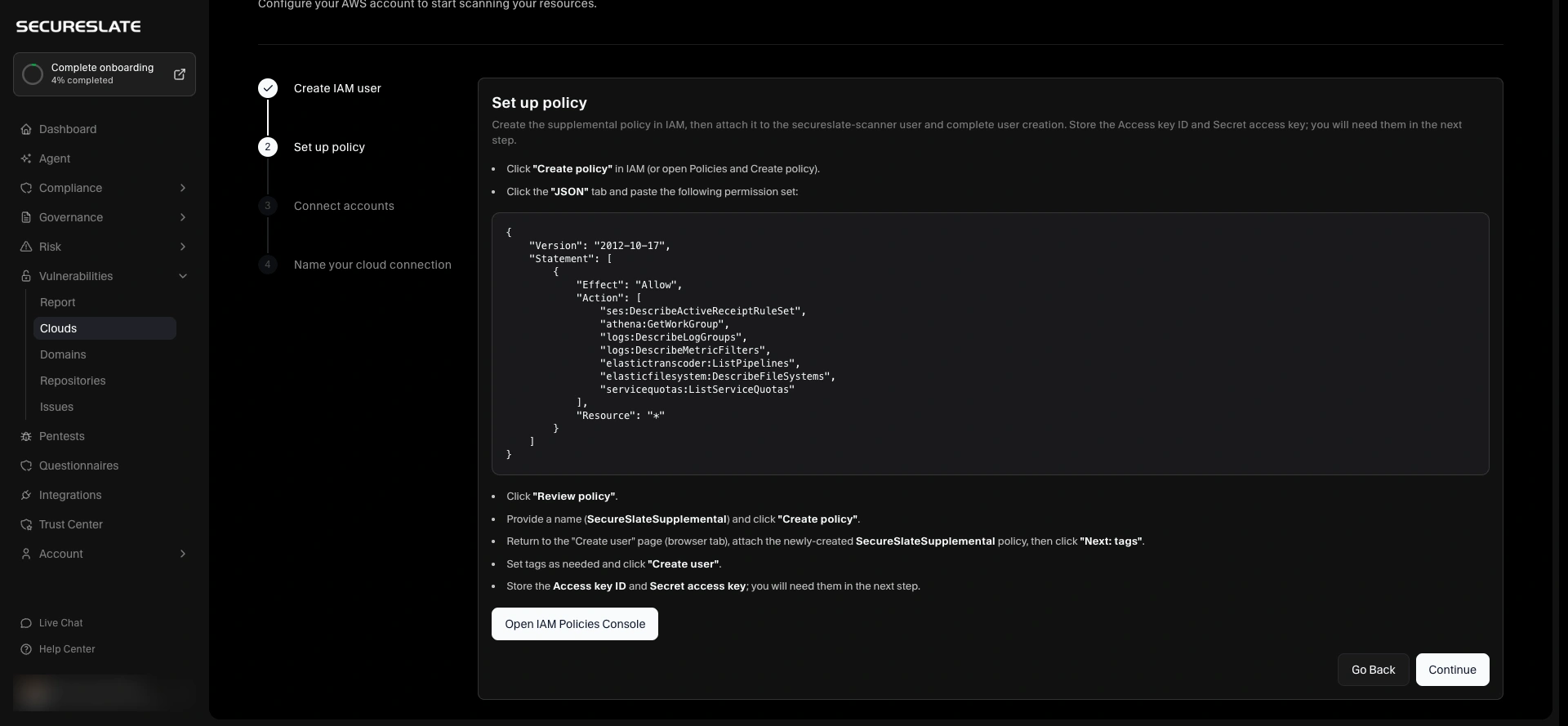Image resolution: width=1568 pixels, height=726 pixels.
Task: Click the Set up policy heading
Action: coord(539,103)
